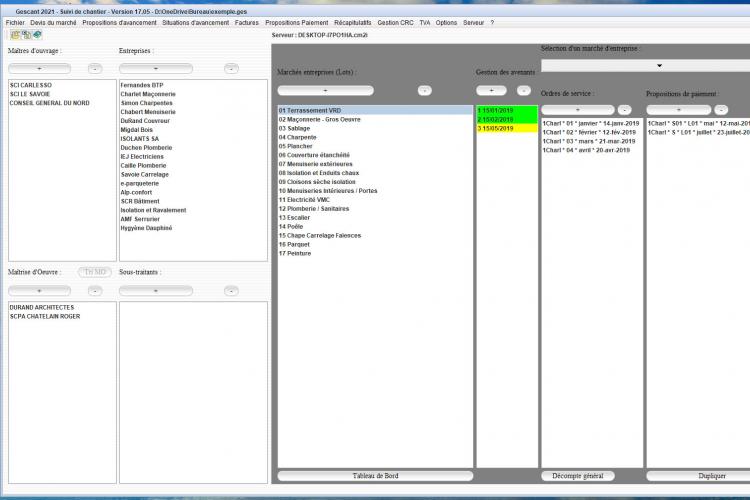Screen dimensions: 750x500
Task: Select the green avenant 1 15/01/2019
Action: 507,111
